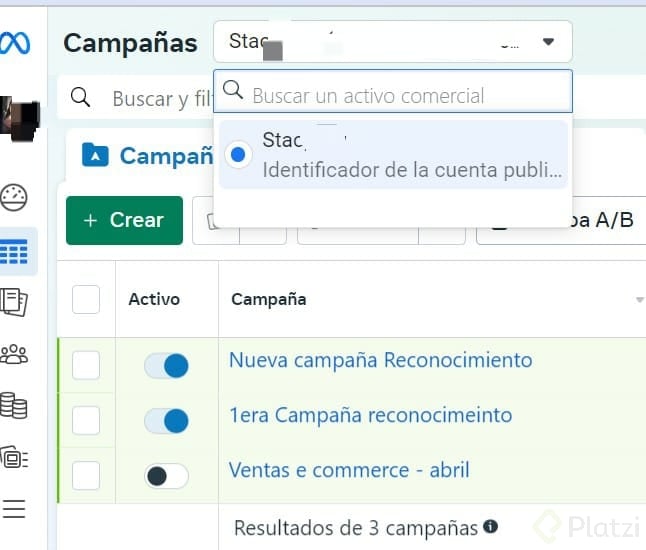Open the Nueva campaña Reconocimiento link
The height and width of the screenshot is (550, 646).
[x=380, y=360]
